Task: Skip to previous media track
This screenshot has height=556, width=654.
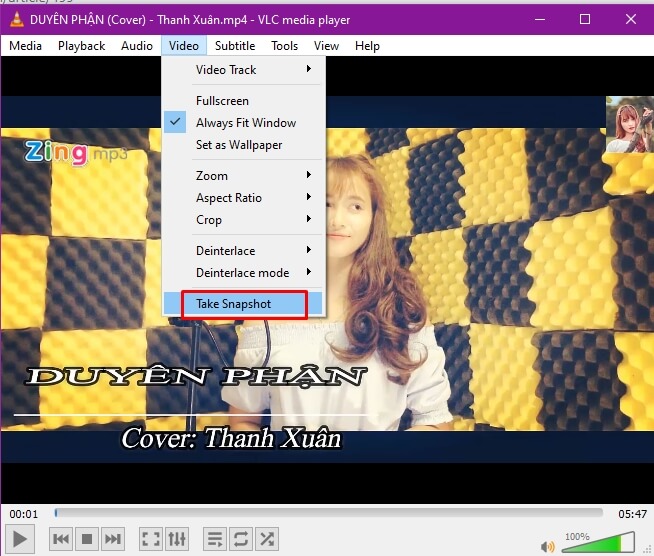Action: point(61,539)
